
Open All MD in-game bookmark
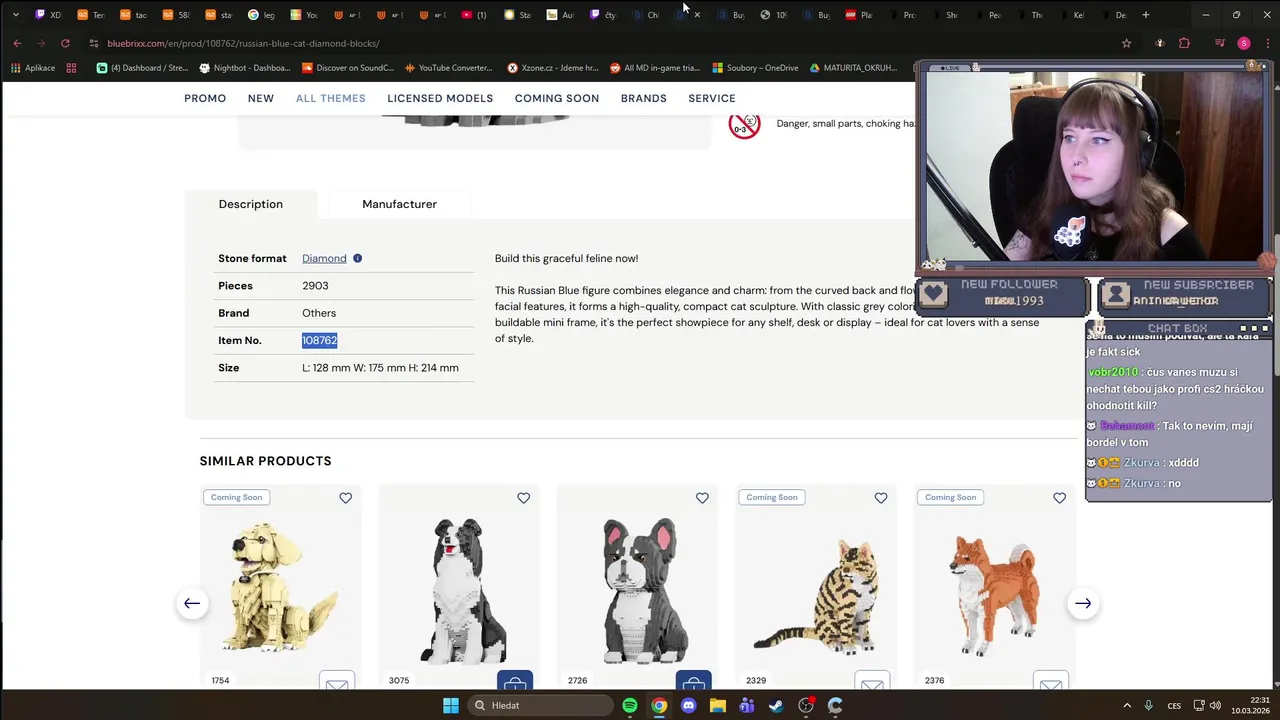click(x=655, y=68)
